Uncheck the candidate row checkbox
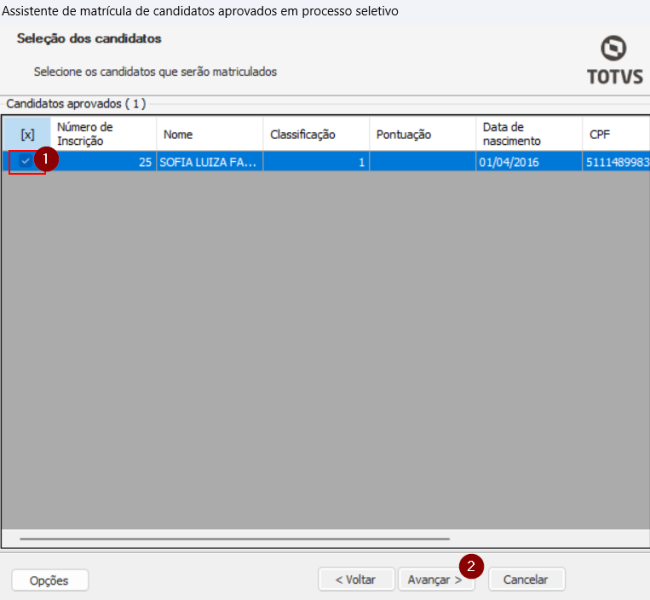This screenshot has width=650, height=600. coord(26,161)
